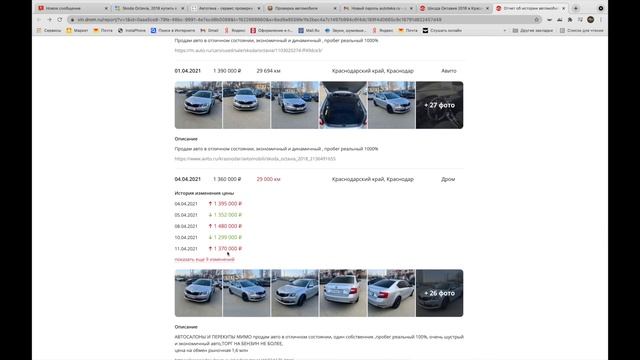Open the Gmail bookmark
Viewport: 640px width, 360px height.
click(209, 30)
